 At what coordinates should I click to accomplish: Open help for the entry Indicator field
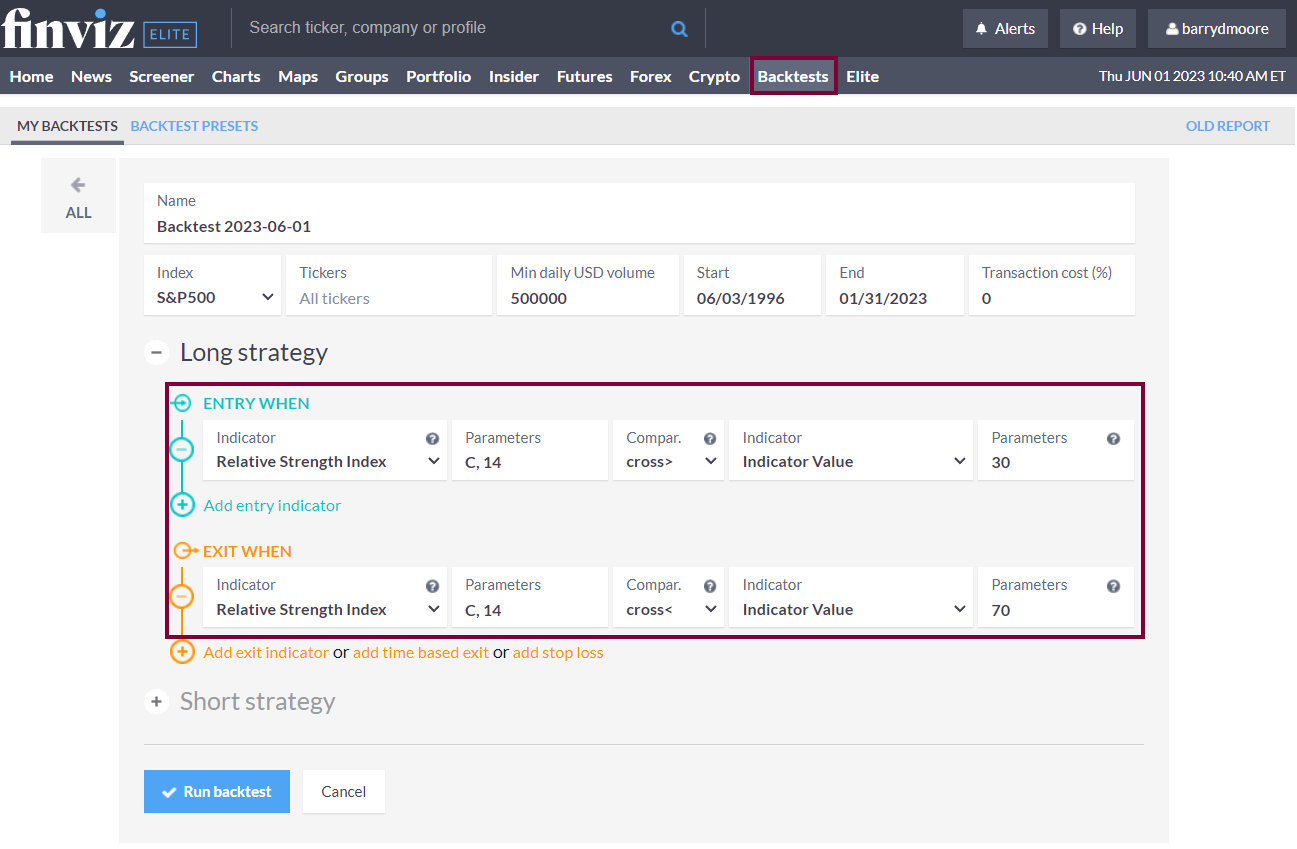pos(432,438)
